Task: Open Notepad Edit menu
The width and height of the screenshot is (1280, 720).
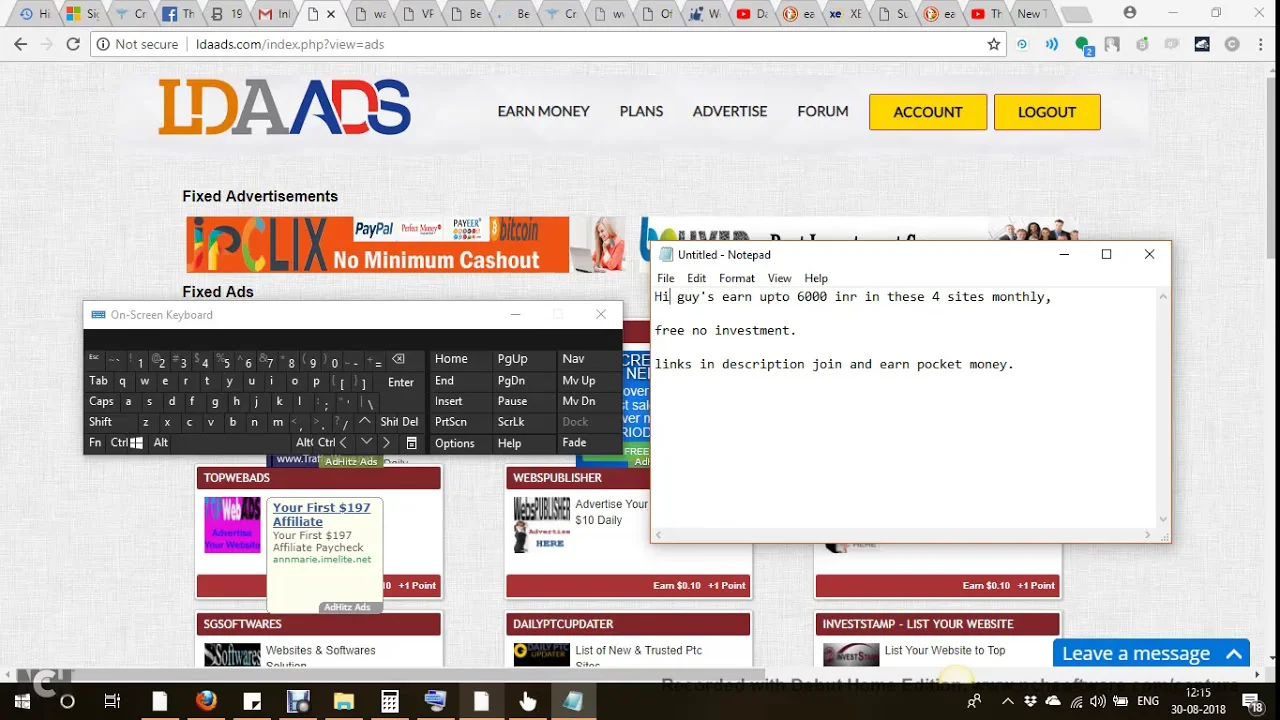Action: pos(696,278)
